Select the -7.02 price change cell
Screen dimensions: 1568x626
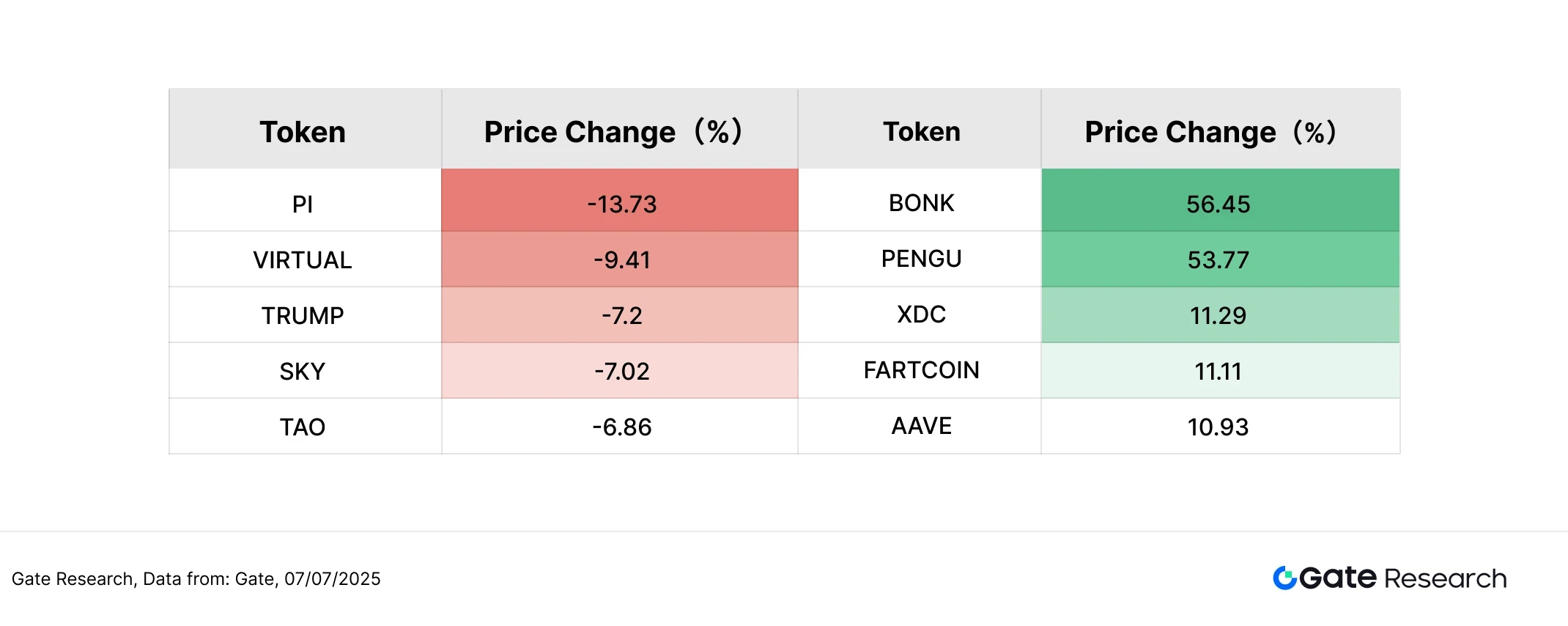click(621, 372)
